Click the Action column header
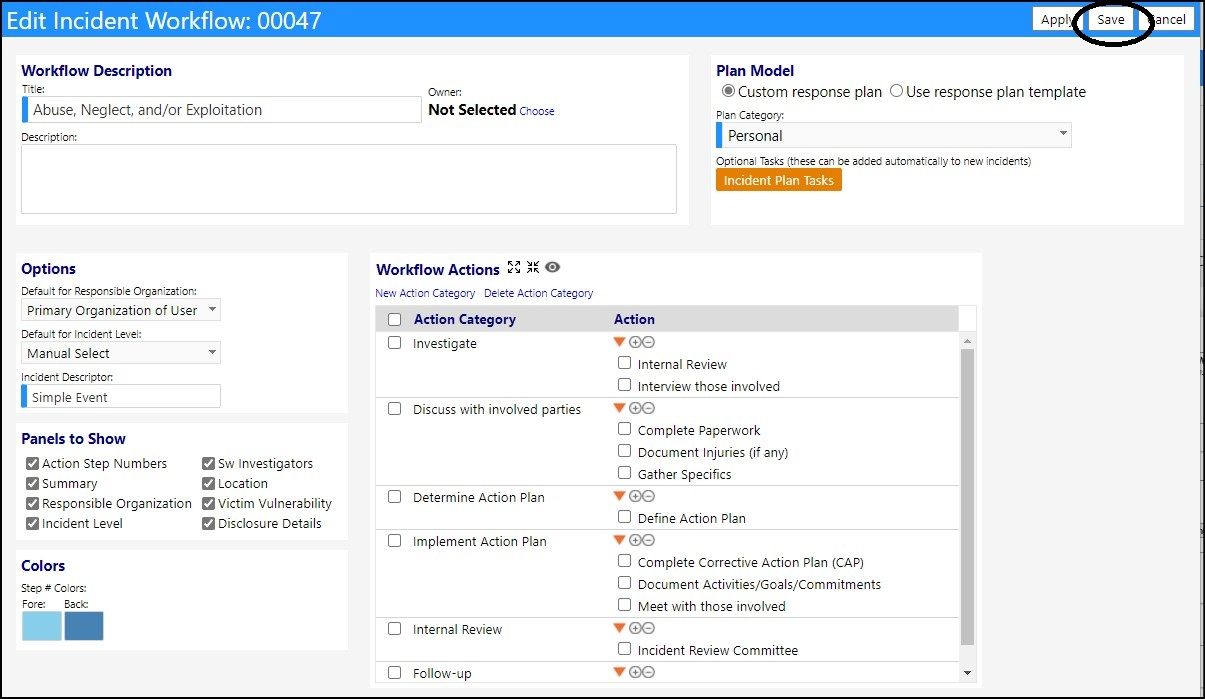 point(634,319)
